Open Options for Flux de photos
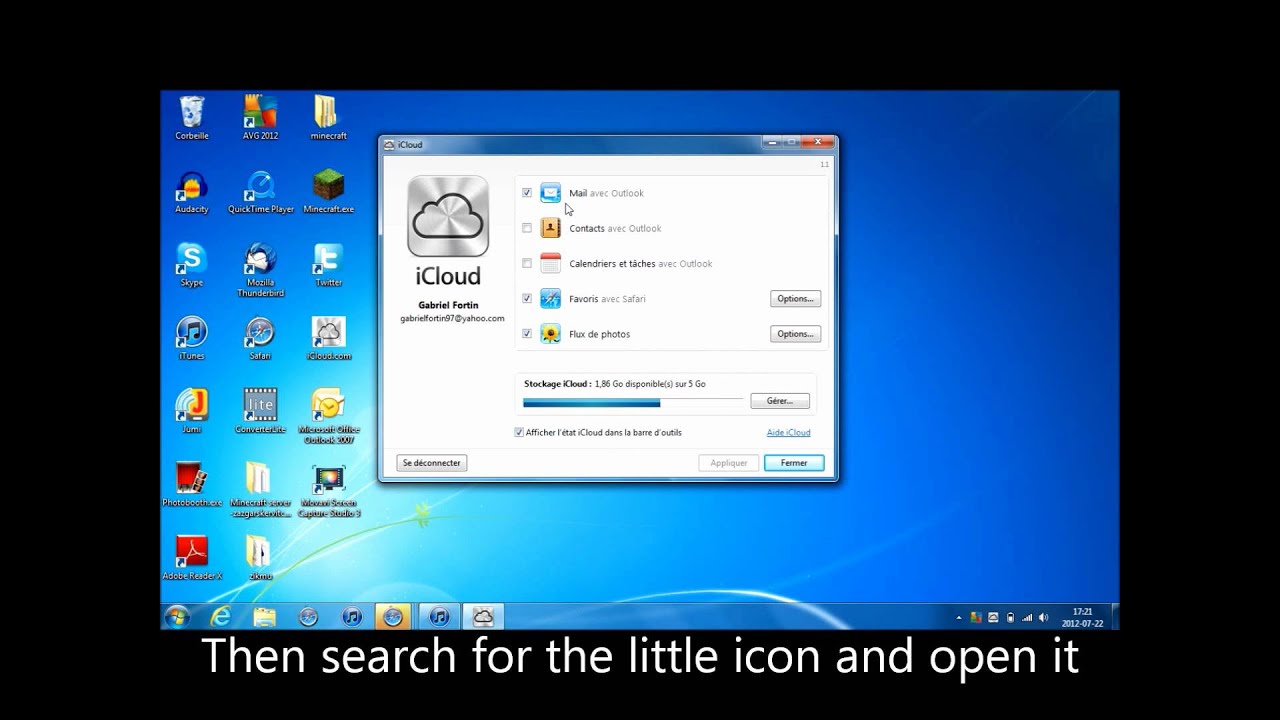The image size is (1280, 720). [x=795, y=334]
